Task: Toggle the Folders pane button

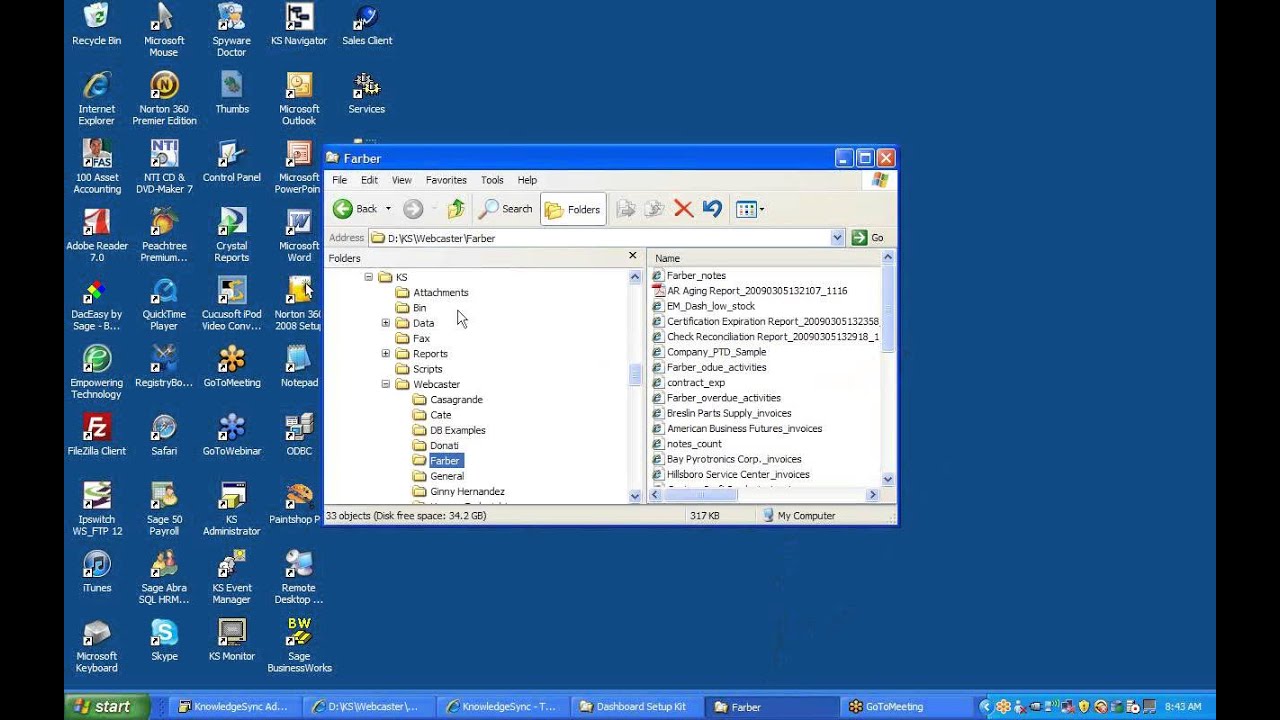Action: [x=573, y=209]
